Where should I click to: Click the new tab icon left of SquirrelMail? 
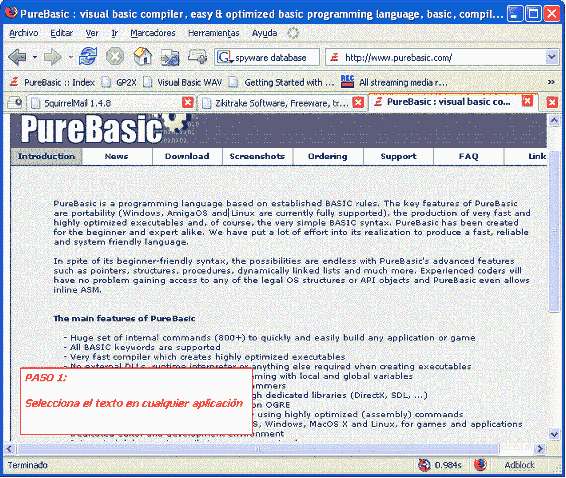pos(15,103)
